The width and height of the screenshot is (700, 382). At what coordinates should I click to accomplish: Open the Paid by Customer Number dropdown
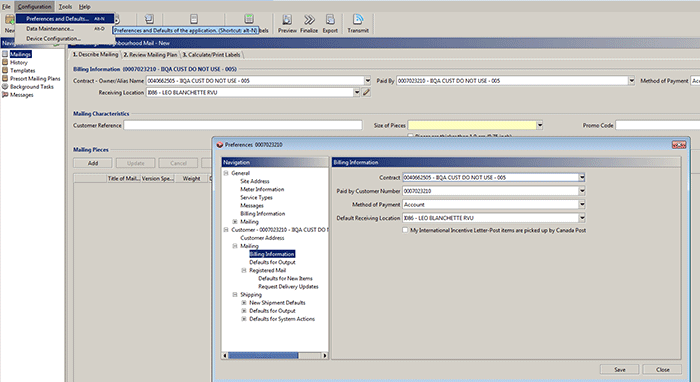point(582,191)
